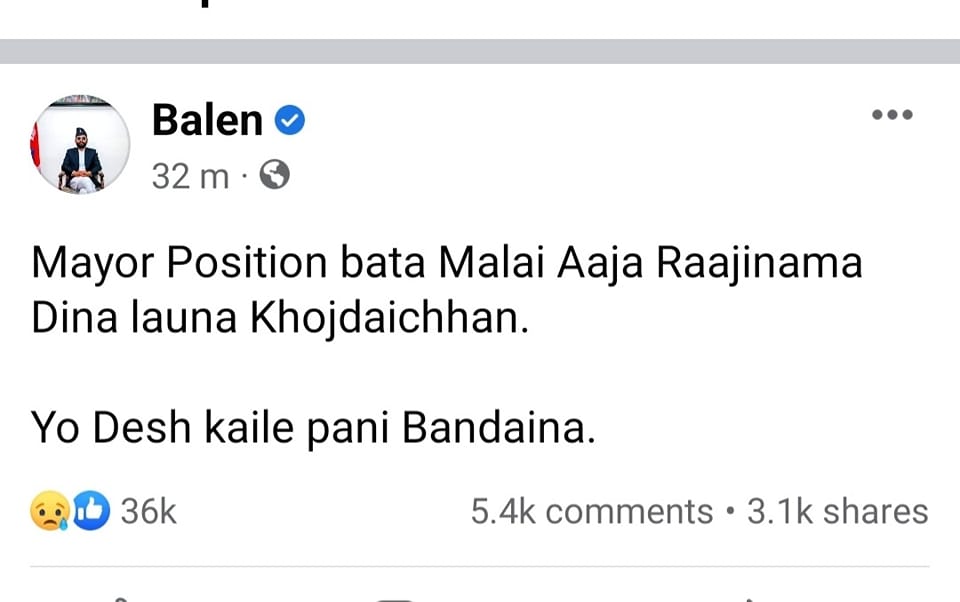Open the three-dot post options menu

coord(892,116)
